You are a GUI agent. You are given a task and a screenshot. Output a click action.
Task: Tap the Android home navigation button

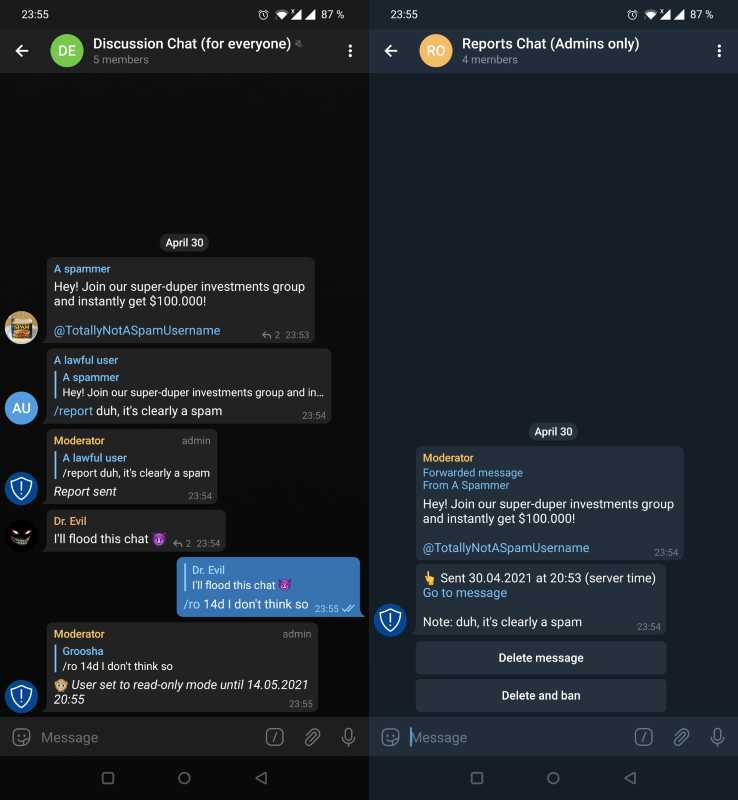[184, 778]
